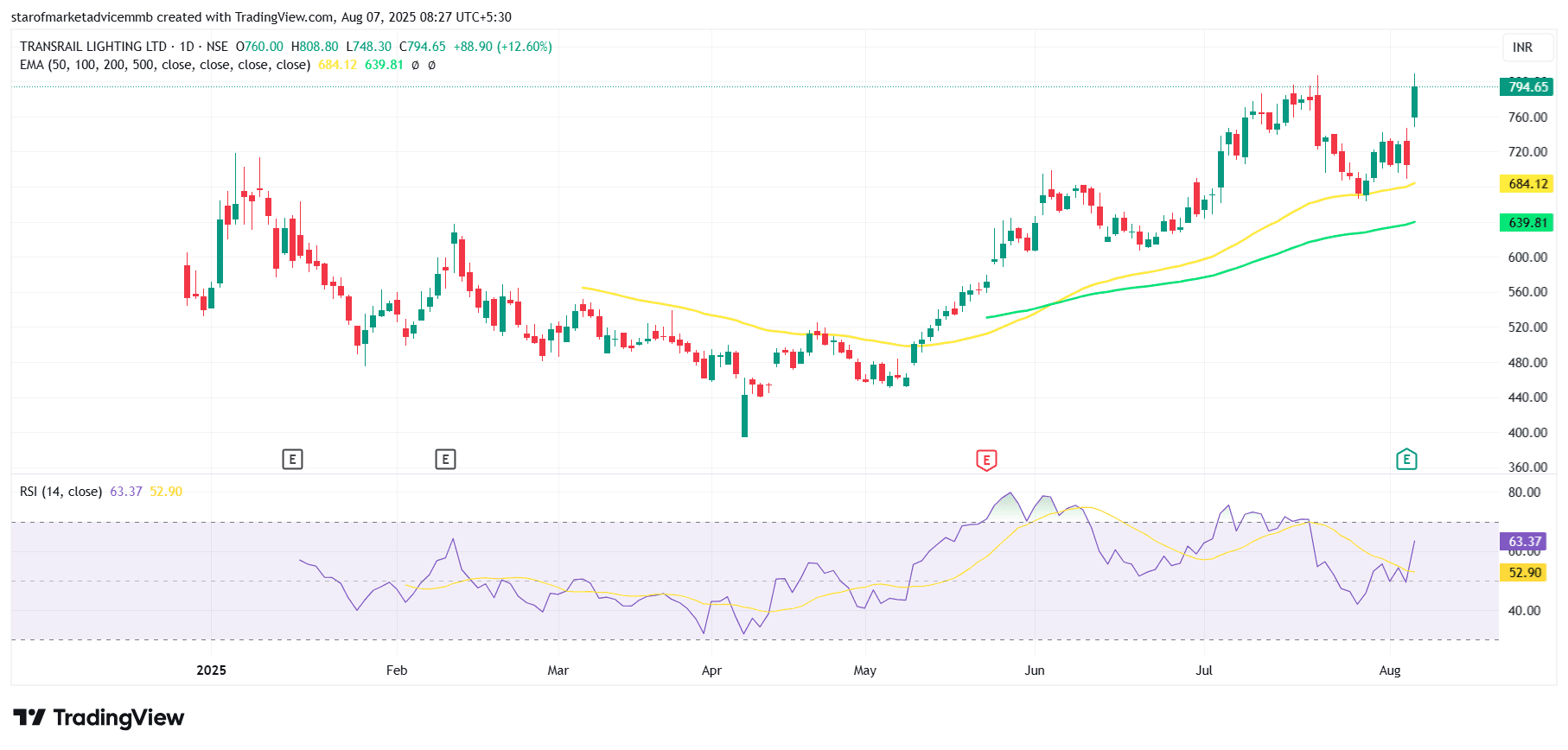This screenshot has height=750, width=1568.
Task: Click the Feb label on time axis
Action: tap(397, 671)
